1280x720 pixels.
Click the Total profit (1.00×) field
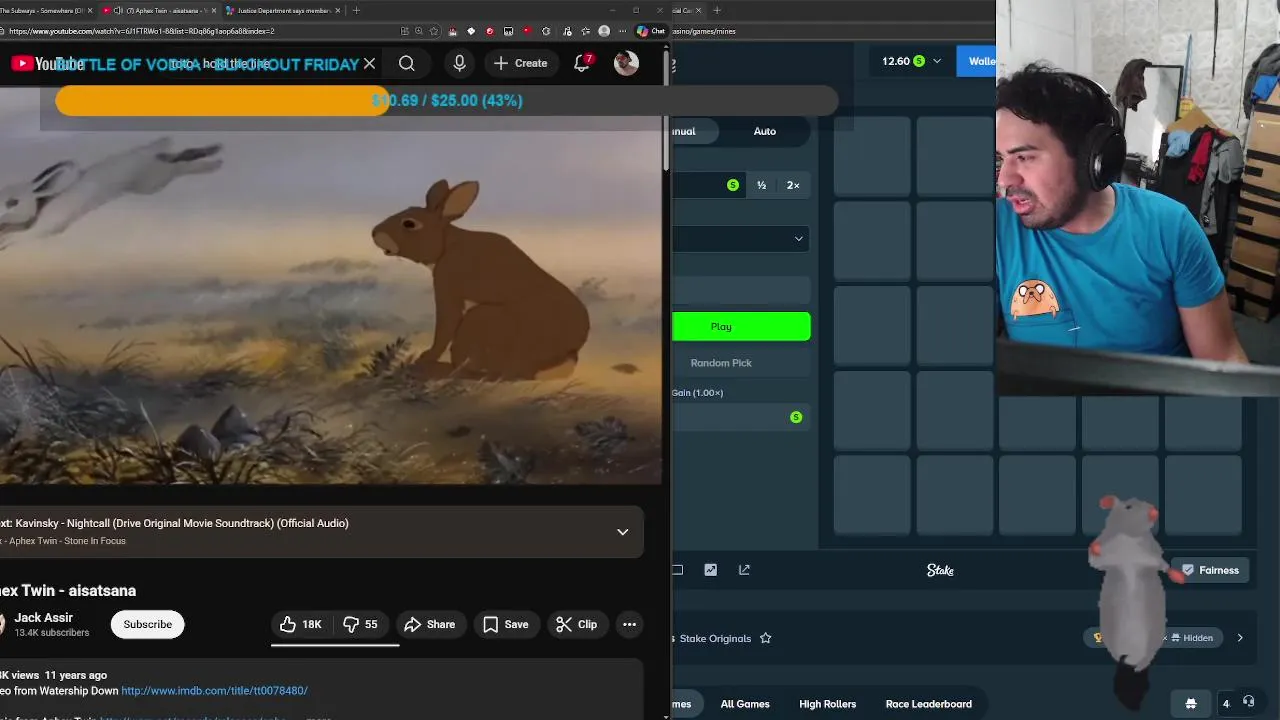pos(741,417)
